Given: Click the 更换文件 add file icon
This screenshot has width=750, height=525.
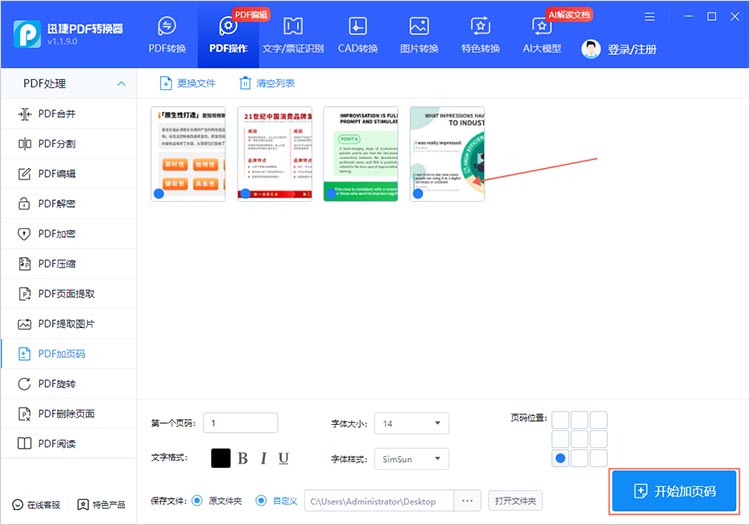Looking at the screenshot, I should click(x=167, y=83).
